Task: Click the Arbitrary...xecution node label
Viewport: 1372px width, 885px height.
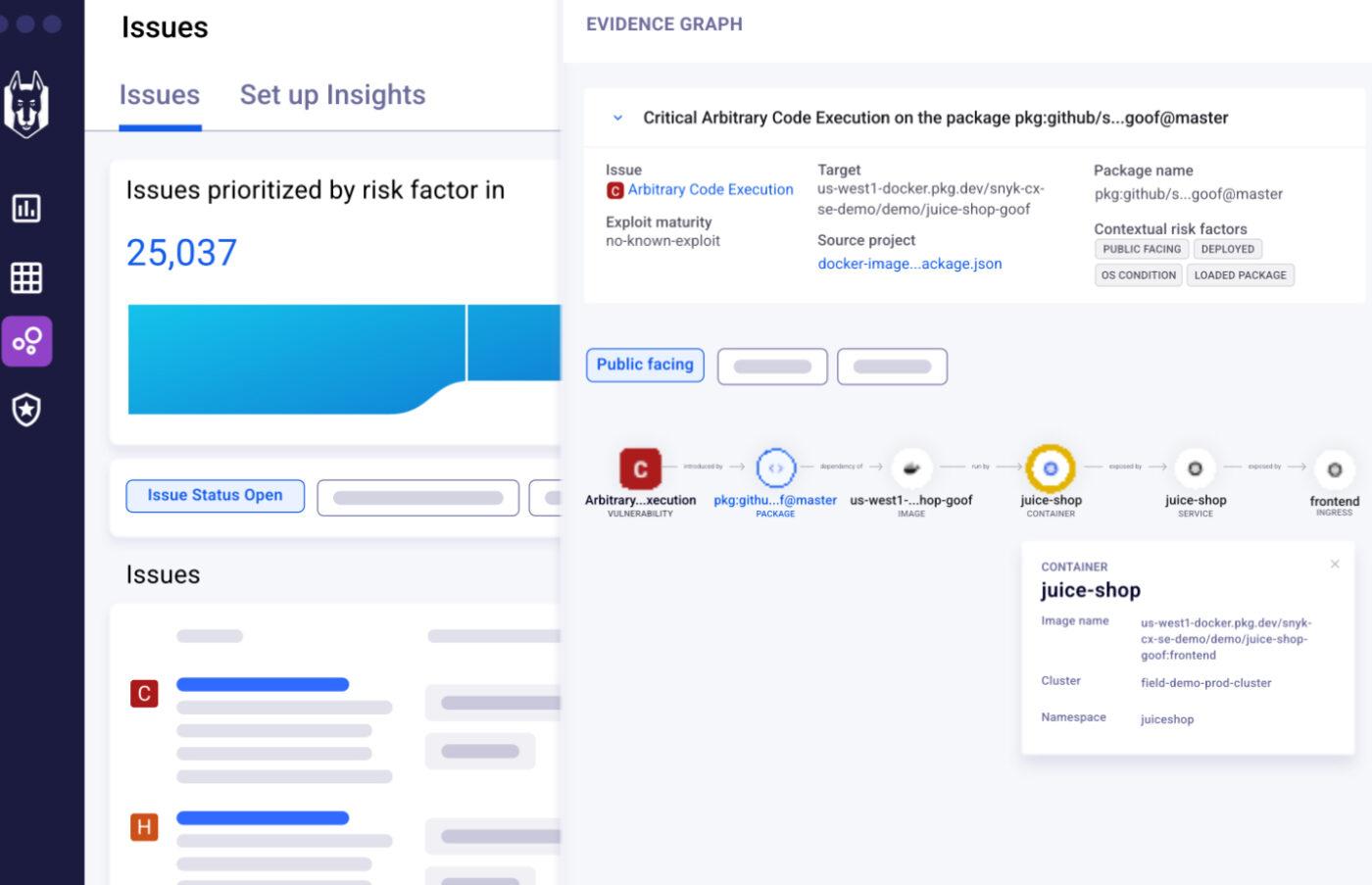Action: (x=640, y=500)
